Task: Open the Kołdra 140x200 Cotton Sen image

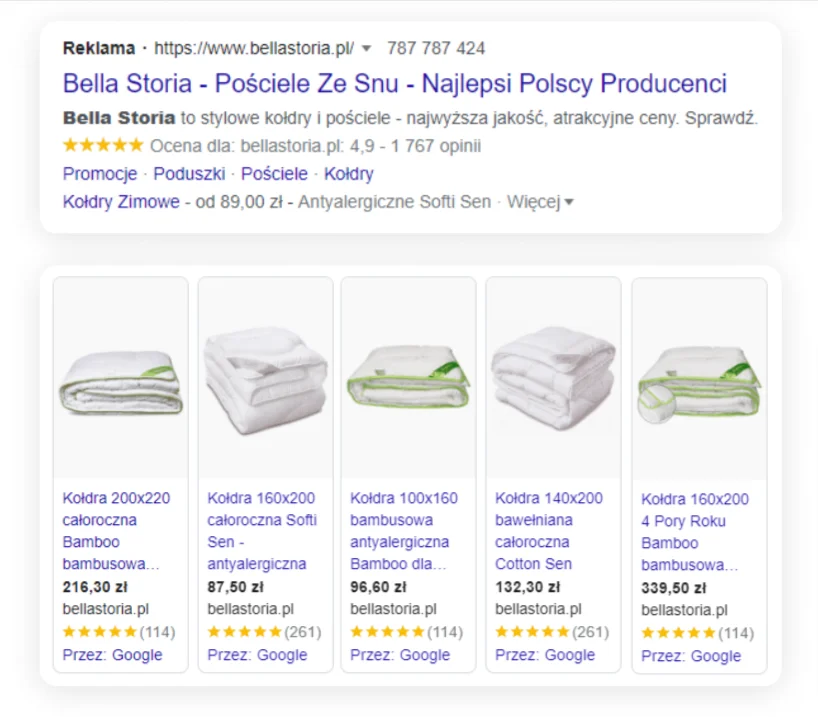Action: tap(553, 379)
